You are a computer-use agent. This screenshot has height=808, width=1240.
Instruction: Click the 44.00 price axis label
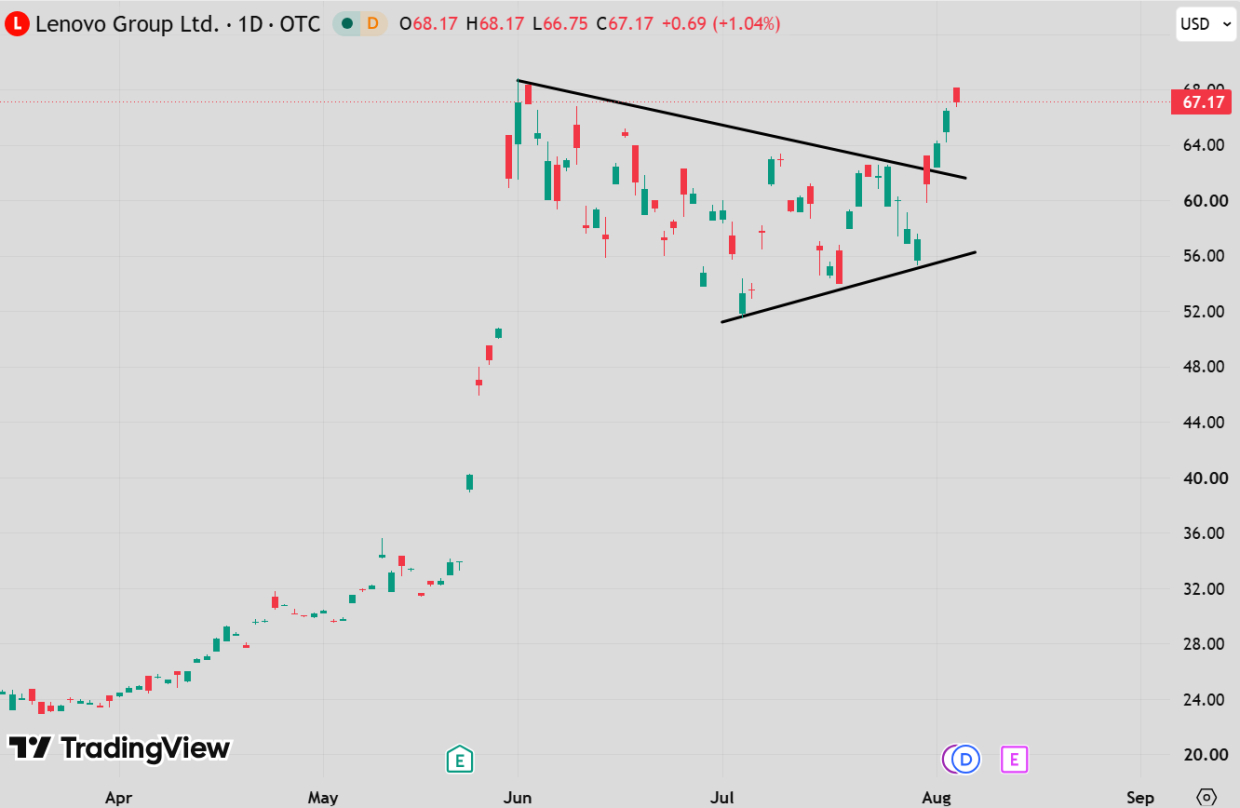click(1204, 423)
